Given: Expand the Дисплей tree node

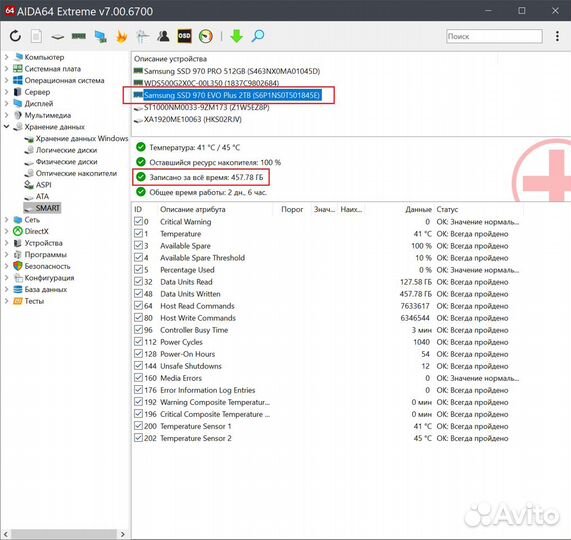Looking at the screenshot, I should coord(6,103).
